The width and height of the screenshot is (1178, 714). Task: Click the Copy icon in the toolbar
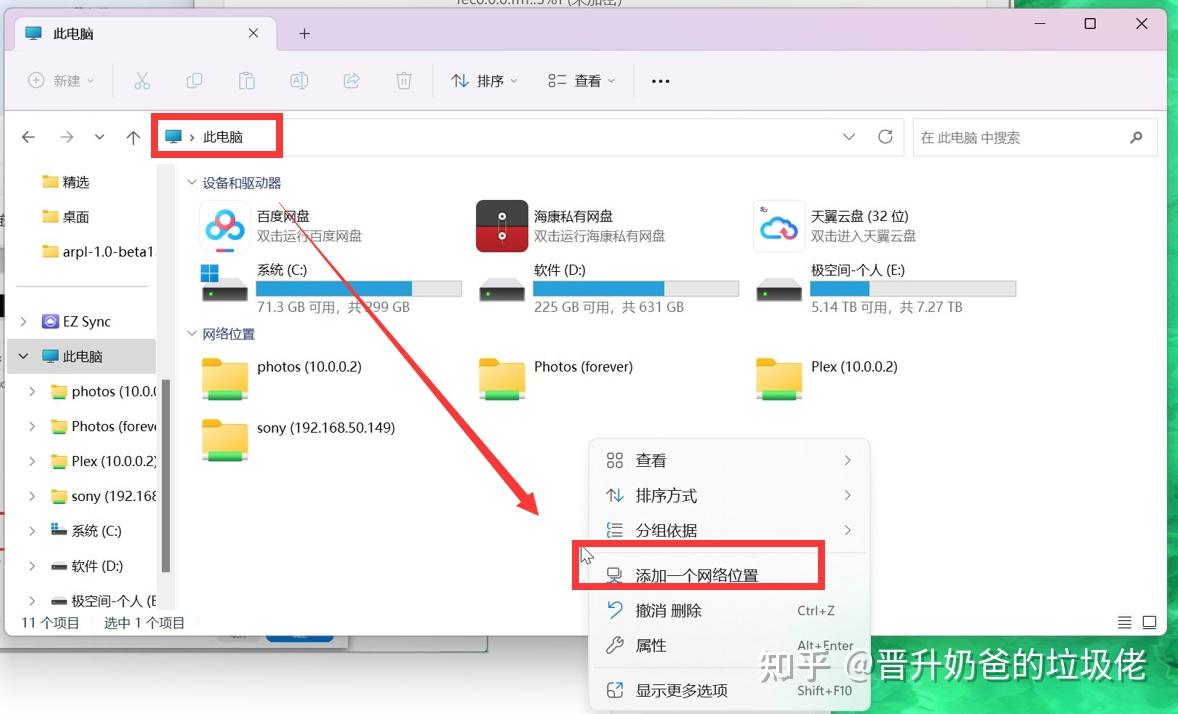(x=194, y=80)
